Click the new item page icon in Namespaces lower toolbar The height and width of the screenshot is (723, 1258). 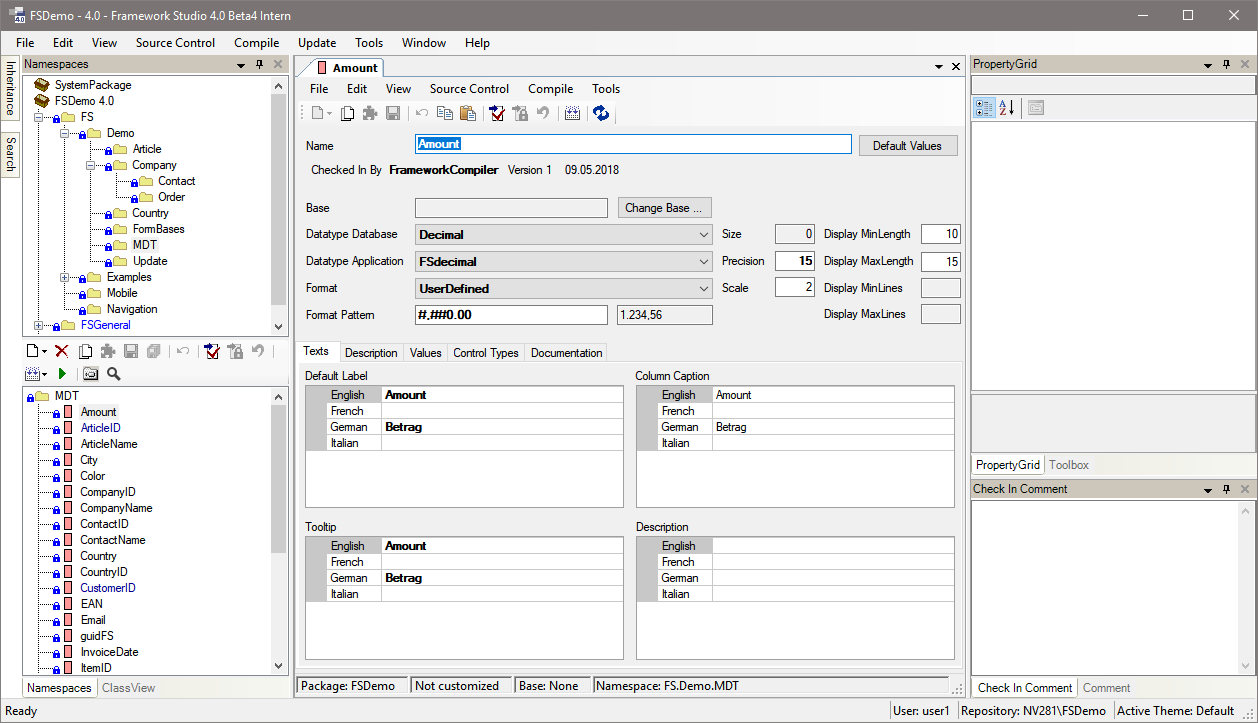pyautogui.click(x=32, y=351)
